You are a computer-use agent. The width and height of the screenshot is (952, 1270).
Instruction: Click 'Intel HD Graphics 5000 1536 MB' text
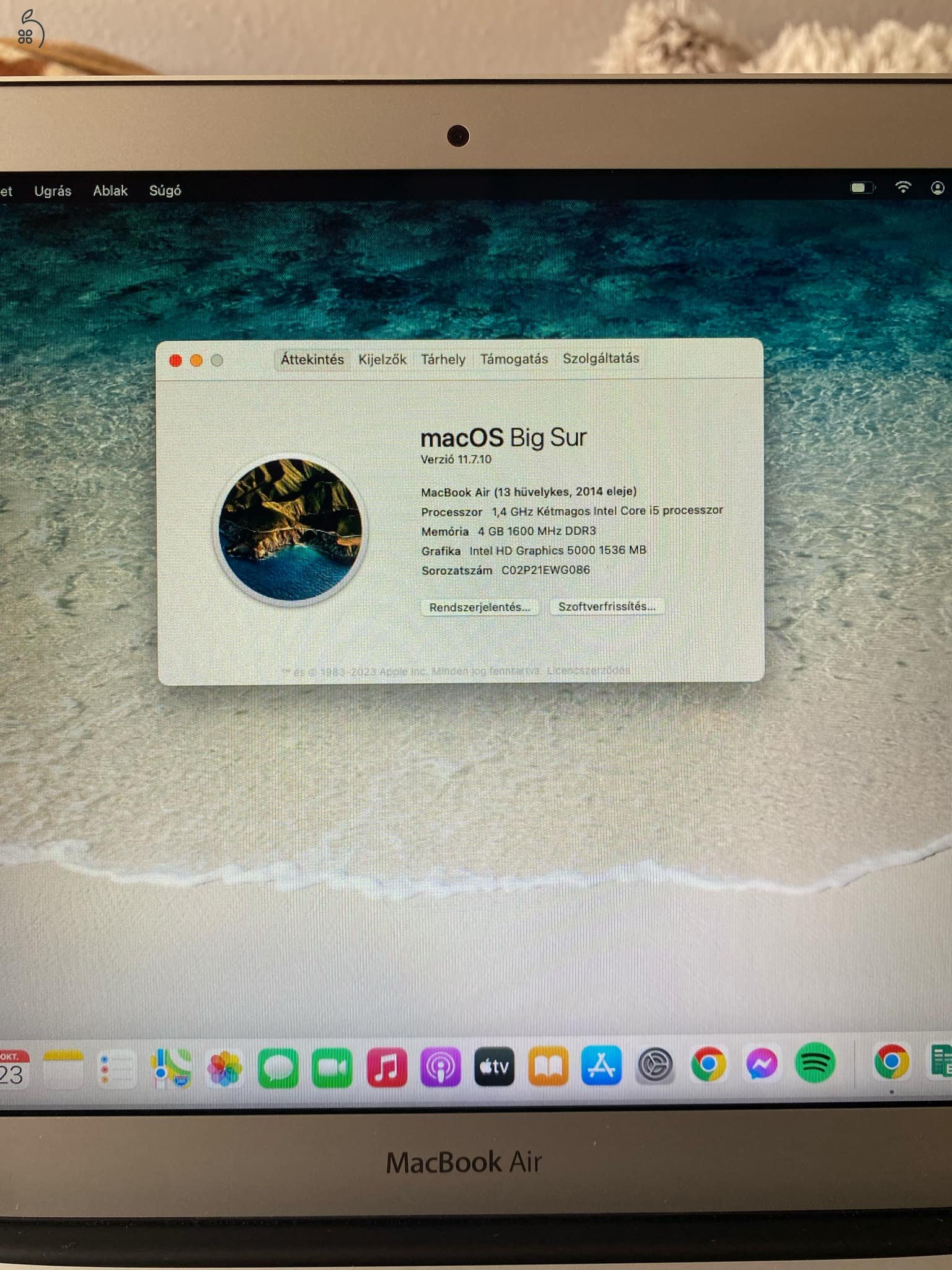[558, 550]
